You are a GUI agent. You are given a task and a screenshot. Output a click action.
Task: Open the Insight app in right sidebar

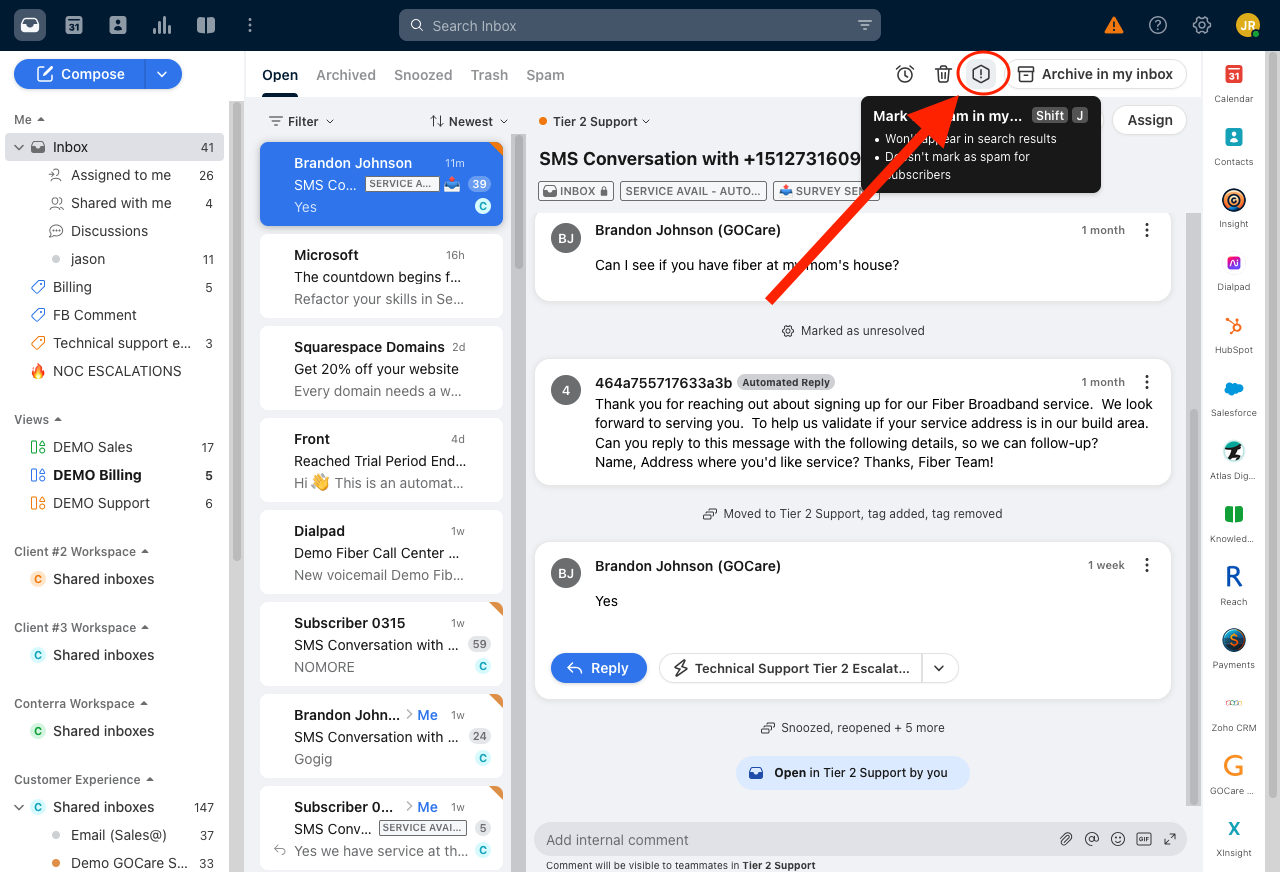click(1234, 209)
